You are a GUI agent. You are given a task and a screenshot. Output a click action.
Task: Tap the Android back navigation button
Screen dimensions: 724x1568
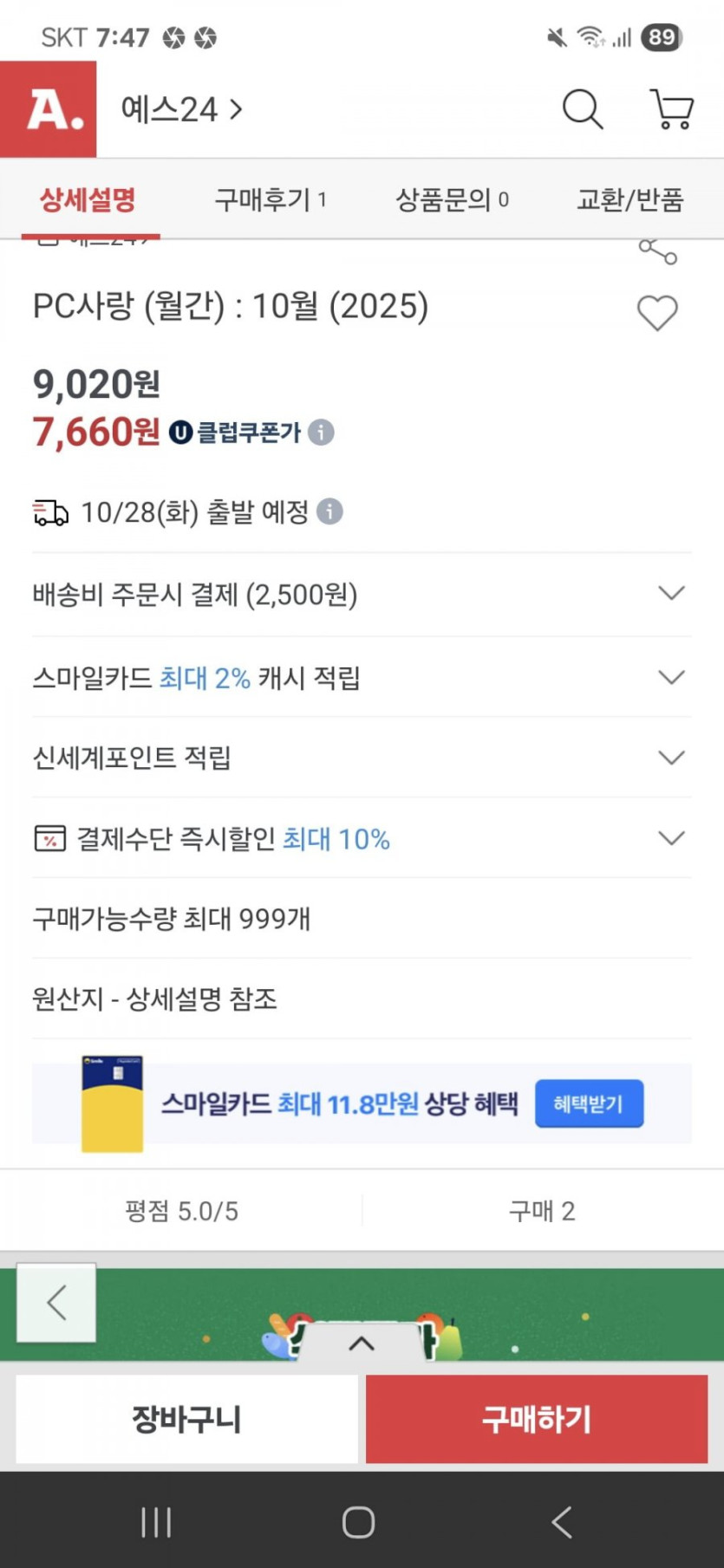(x=562, y=1522)
